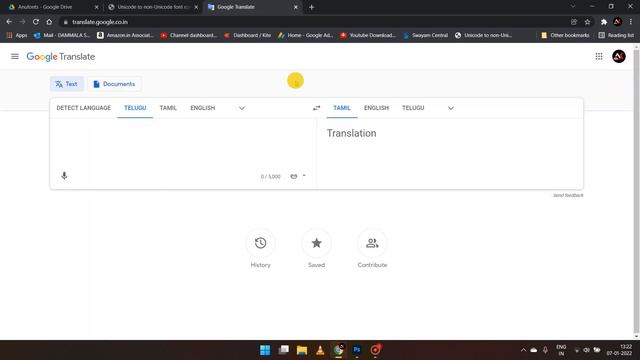Open the browser extensions puzzle icon
The width and height of the screenshot is (640, 360).
pos(604,22)
